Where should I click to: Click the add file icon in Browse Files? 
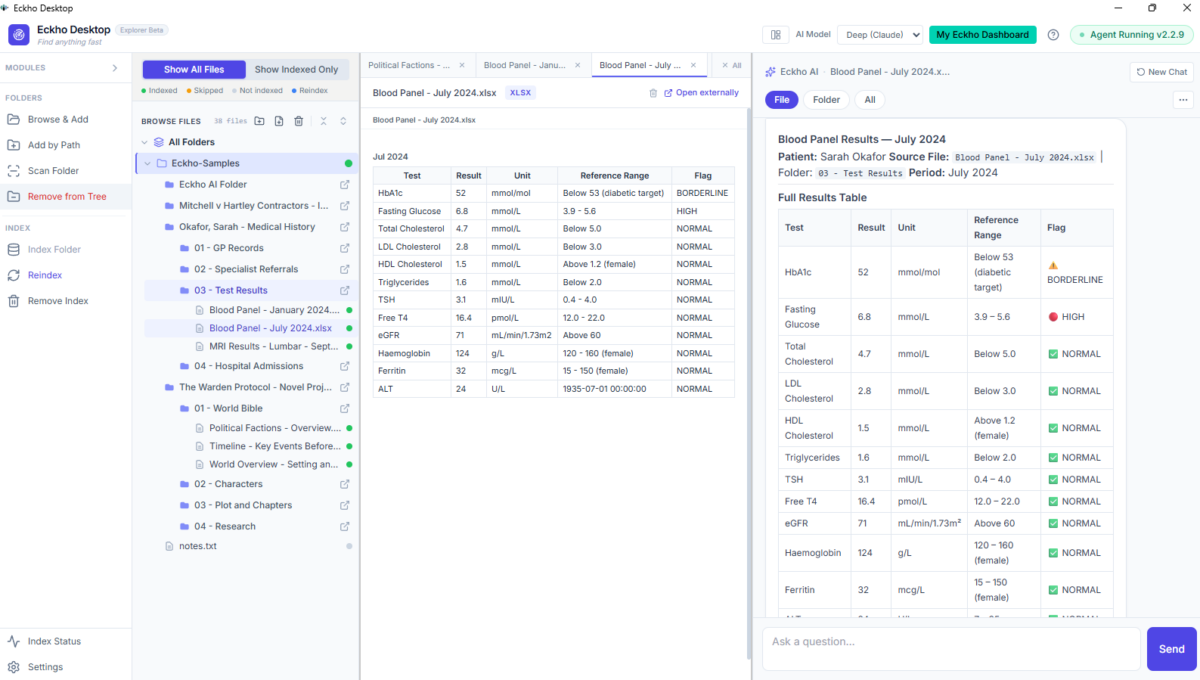tap(279, 121)
